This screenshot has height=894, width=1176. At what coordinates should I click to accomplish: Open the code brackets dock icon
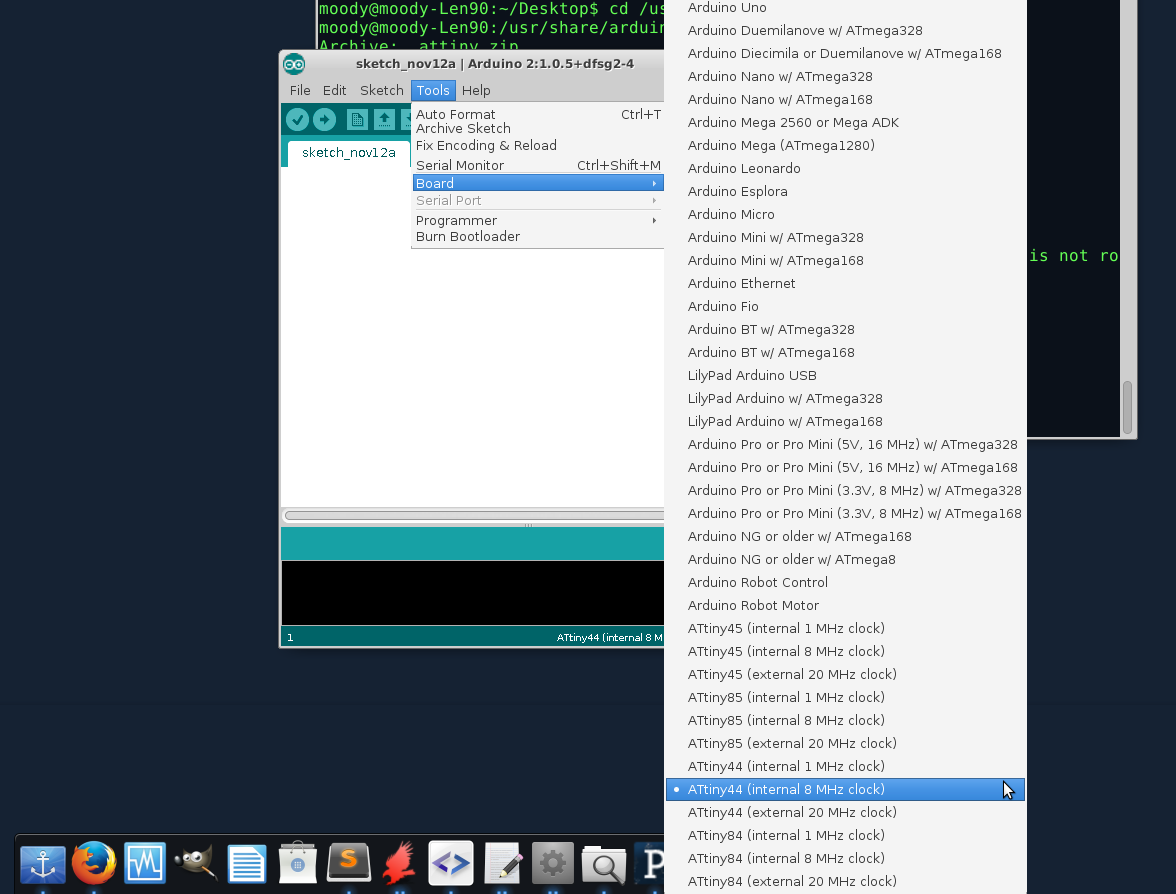pos(451,863)
